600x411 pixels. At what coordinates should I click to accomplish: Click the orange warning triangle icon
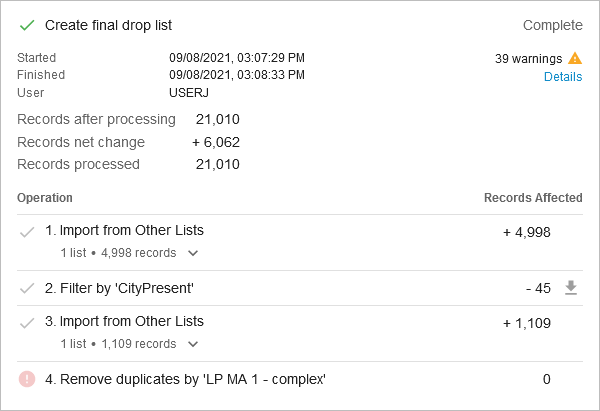(575, 58)
